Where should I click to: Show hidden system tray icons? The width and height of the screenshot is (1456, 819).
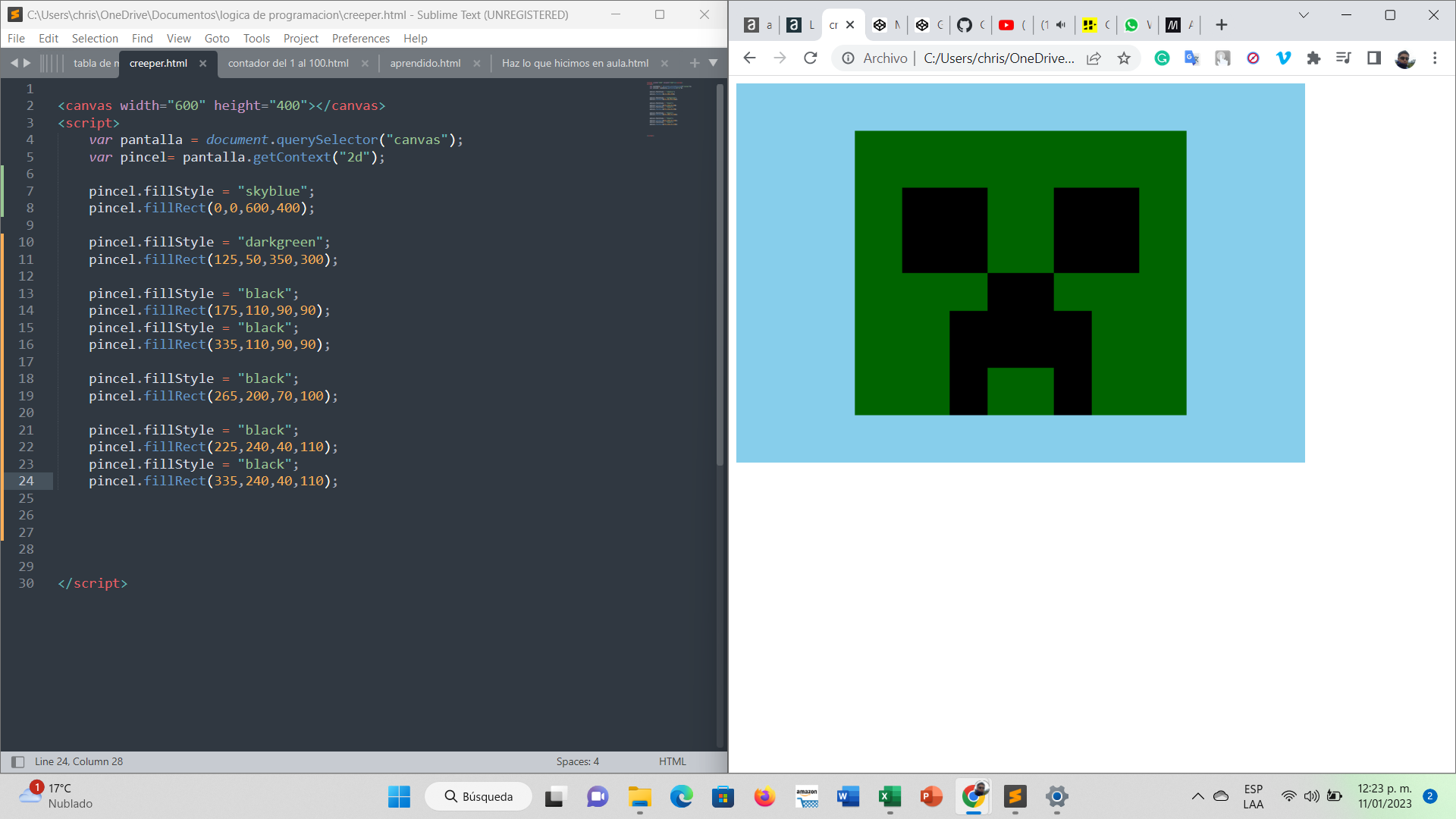[1197, 796]
